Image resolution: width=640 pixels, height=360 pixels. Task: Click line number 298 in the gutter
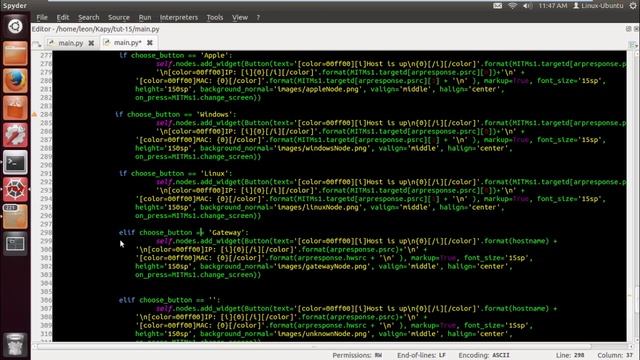tap(46, 232)
